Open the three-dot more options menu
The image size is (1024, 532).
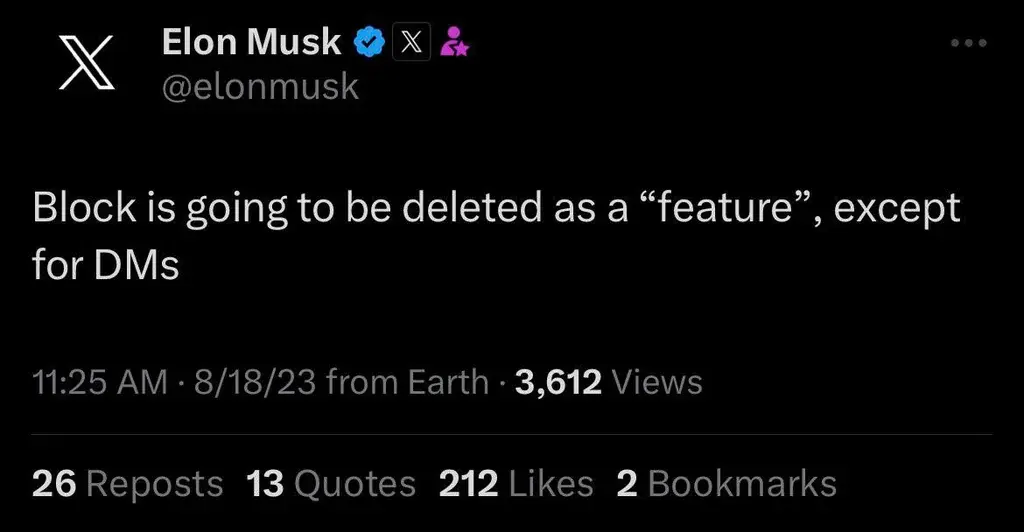(968, 43)
